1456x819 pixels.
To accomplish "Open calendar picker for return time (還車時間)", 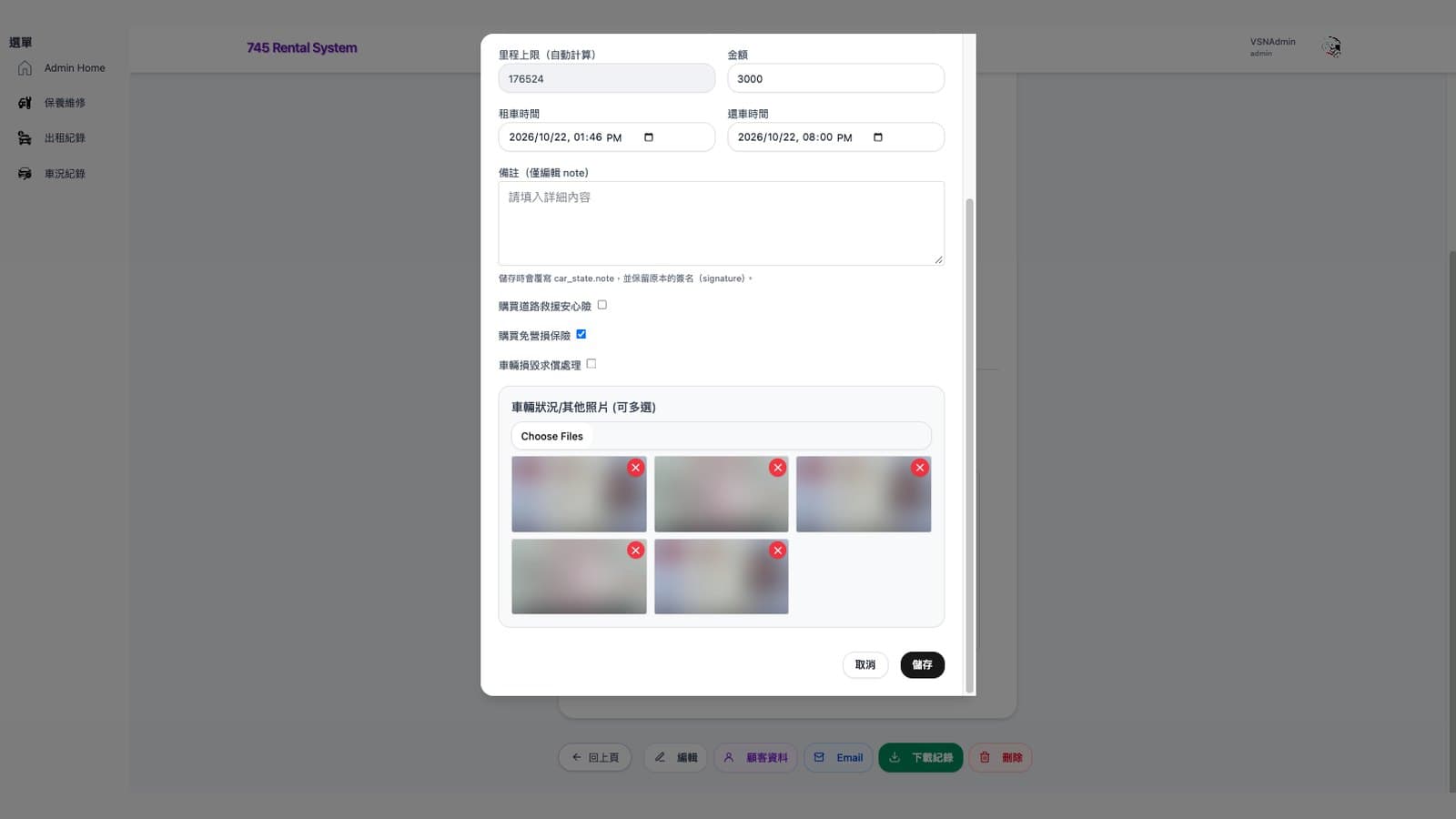I will [x=878, y=137].
